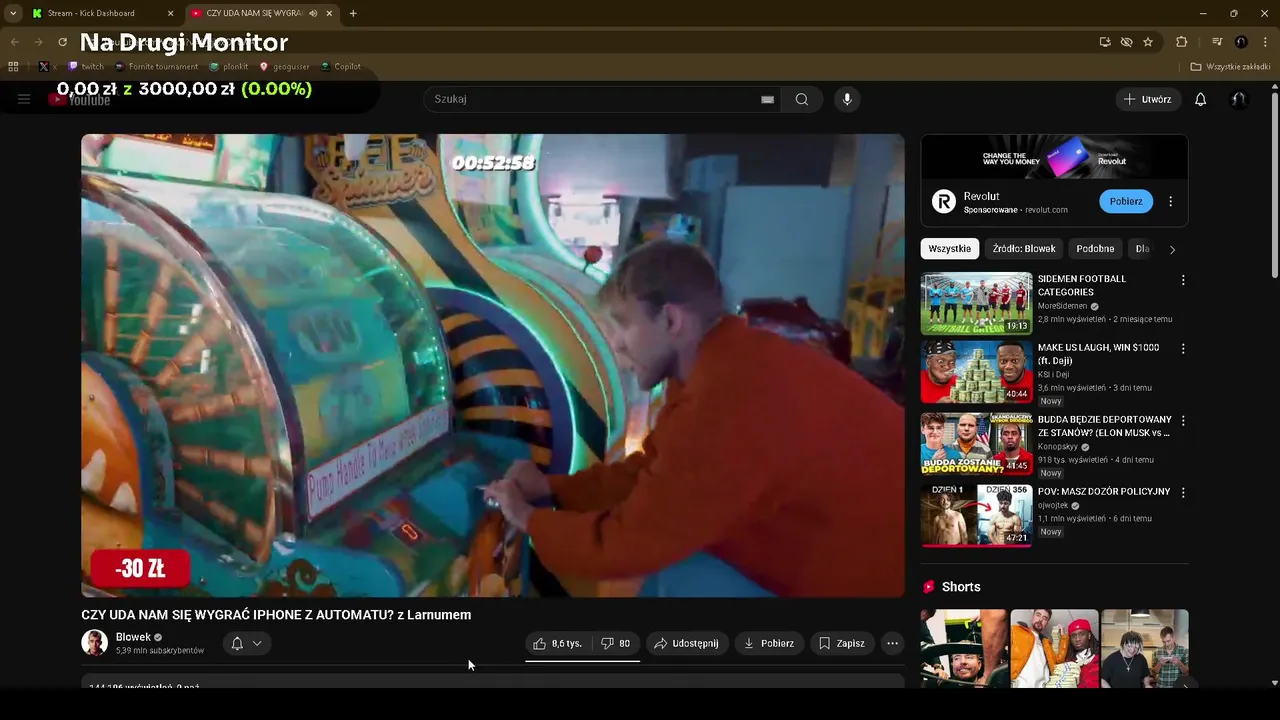This screenshot has width=1280, height=720.
Task: Open the geogusser bookmark
Action: click(286, 67)
